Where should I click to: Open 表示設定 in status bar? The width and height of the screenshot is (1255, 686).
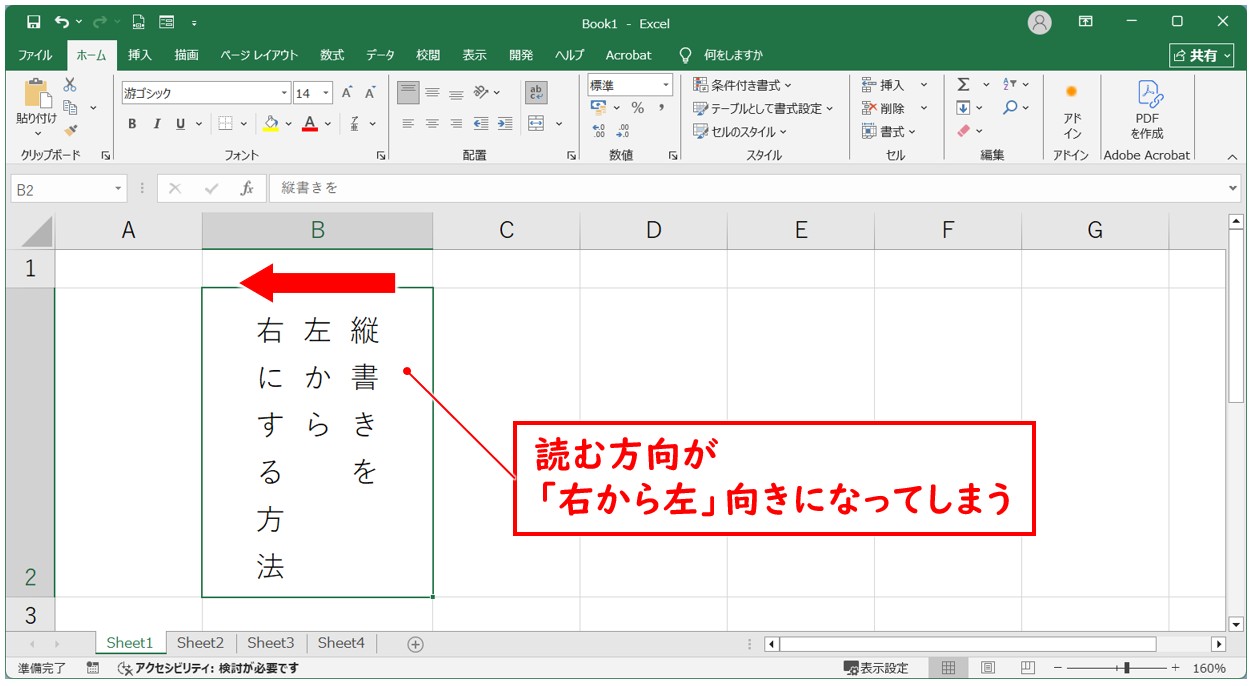click(876, 668)
